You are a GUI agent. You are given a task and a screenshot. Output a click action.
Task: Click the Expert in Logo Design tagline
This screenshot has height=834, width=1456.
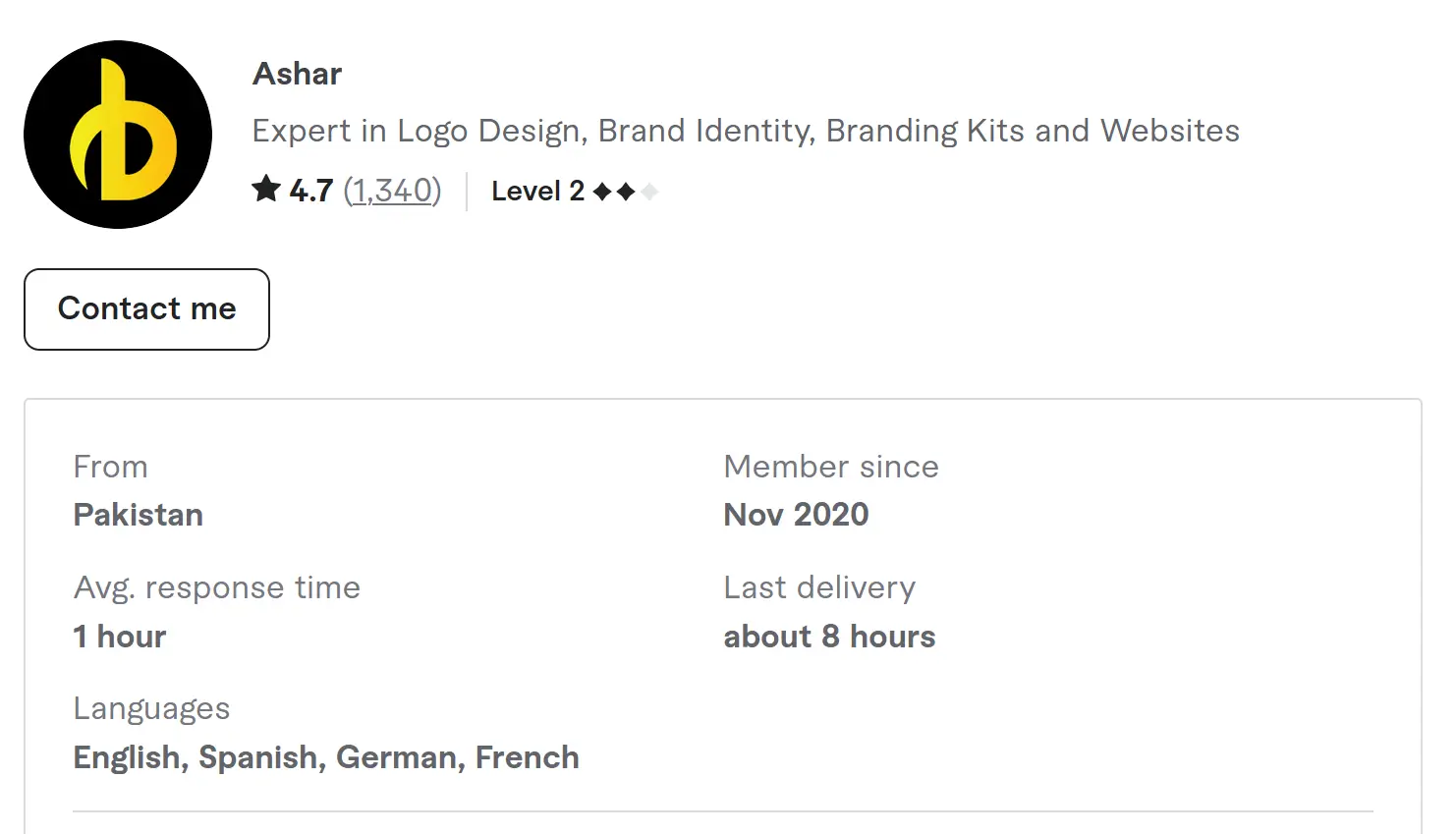745,131
